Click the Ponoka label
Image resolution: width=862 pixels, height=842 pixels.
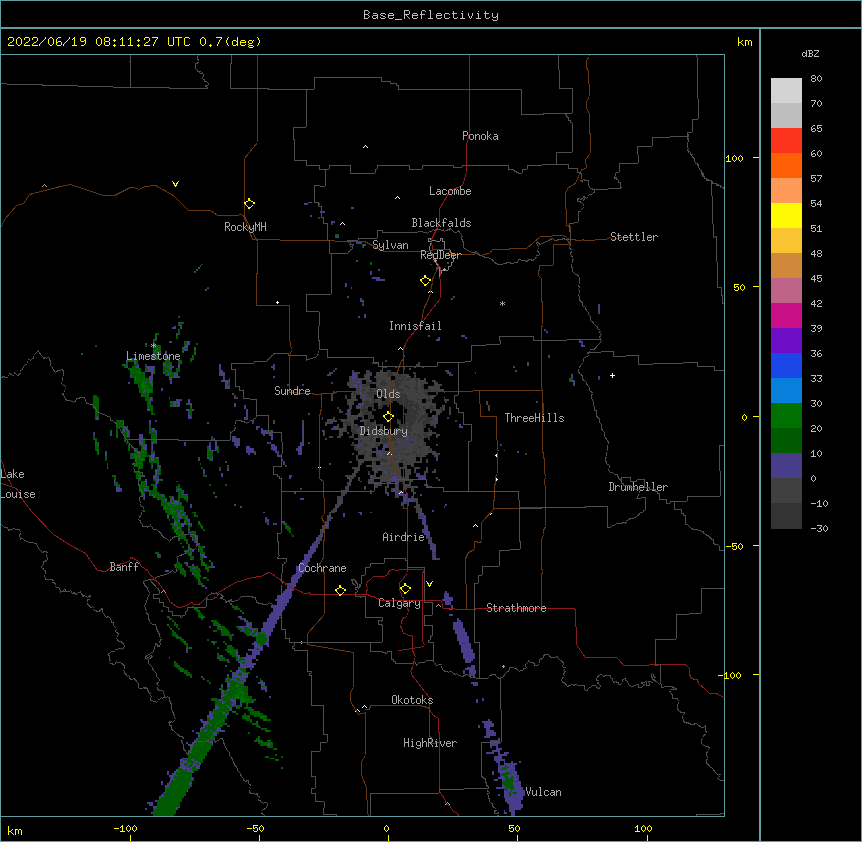480,136
